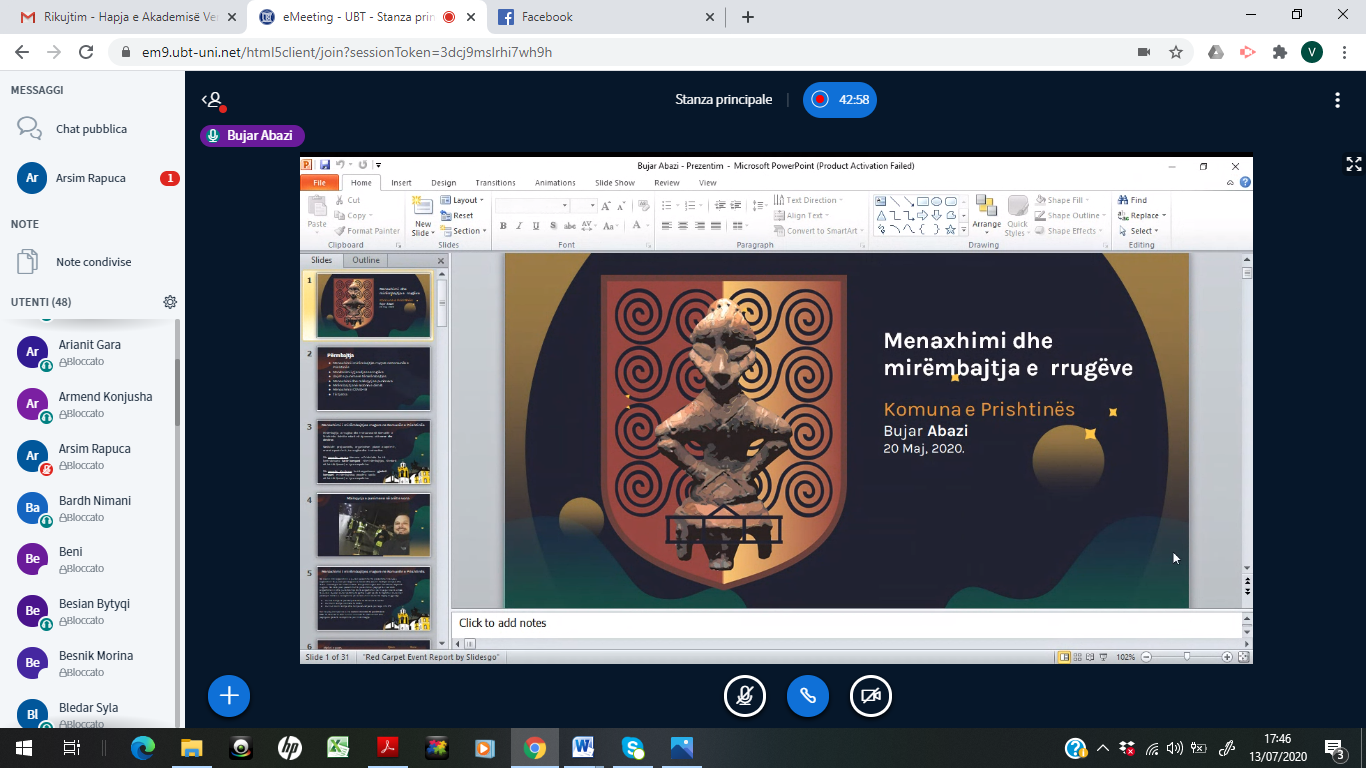
Task: Toggle the user list panel icon
Action: click(211, 100)
